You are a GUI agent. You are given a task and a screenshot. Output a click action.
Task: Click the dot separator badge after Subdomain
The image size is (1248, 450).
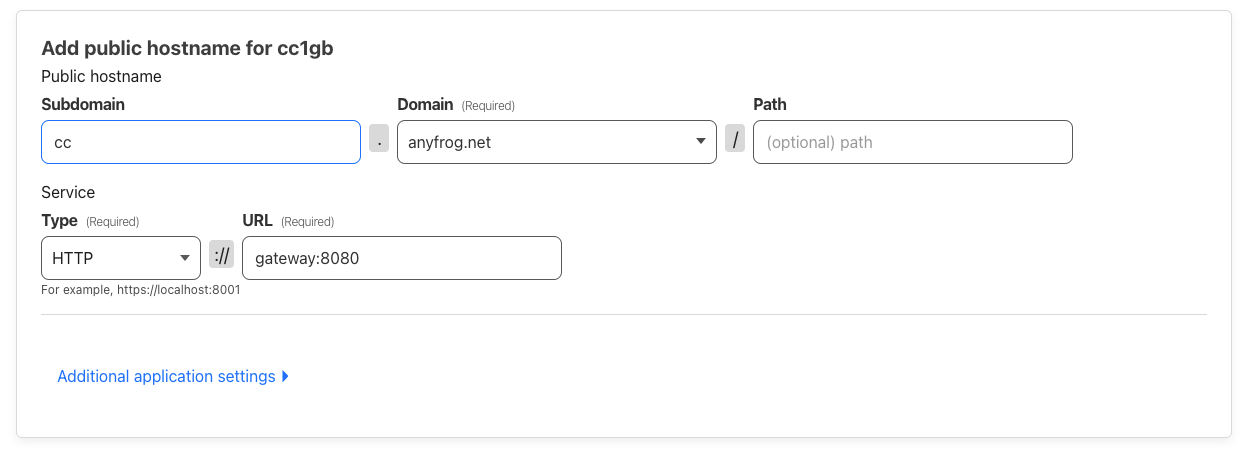click(x=379, y=139)
